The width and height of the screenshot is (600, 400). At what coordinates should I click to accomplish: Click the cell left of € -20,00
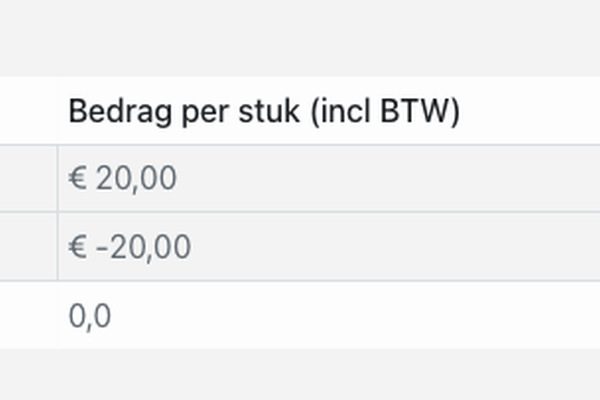[x=28, y=247]
